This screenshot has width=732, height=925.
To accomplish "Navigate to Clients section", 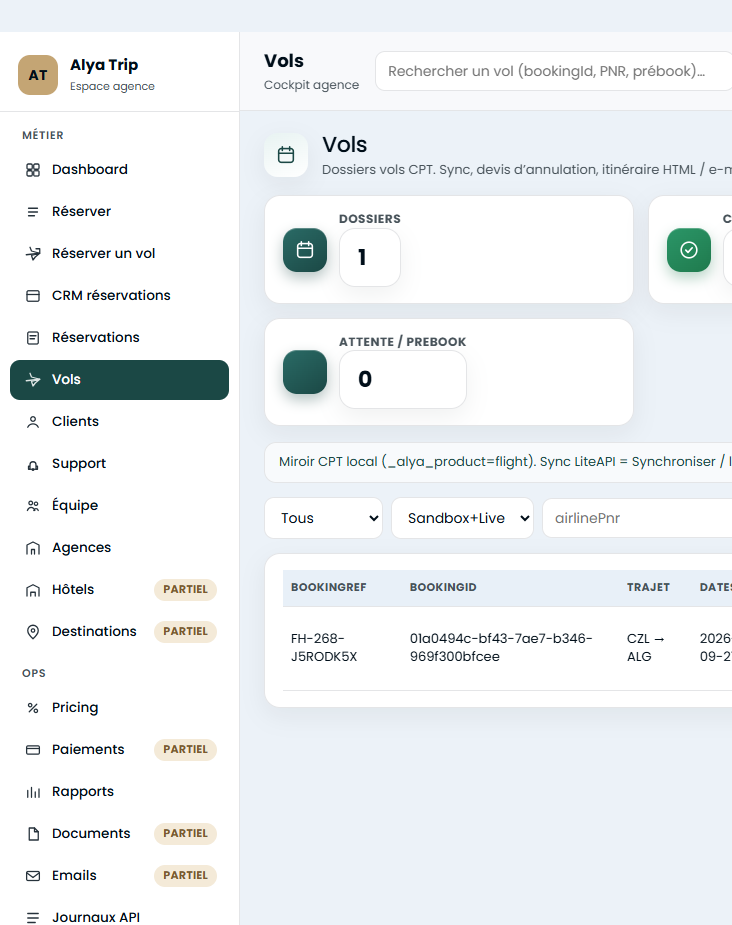I will [x=119, y=422].
